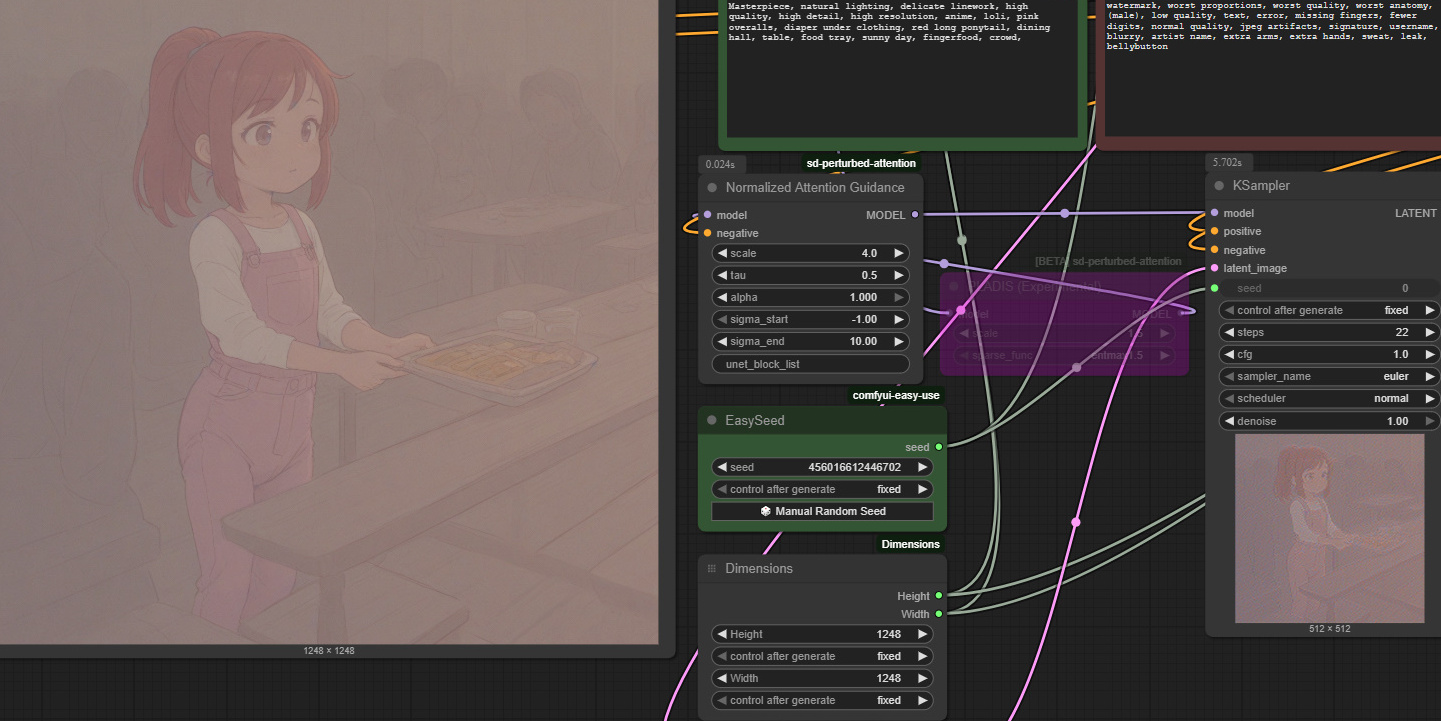The height and width of the screenshot is (721, 1441).
Task: Decrease tau with its left arrow
Action: (x=722, y=275)
